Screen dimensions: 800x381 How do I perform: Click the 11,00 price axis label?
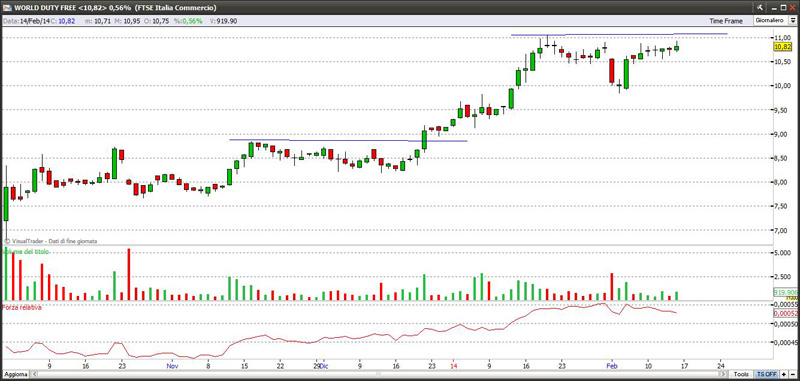(783, 38)
